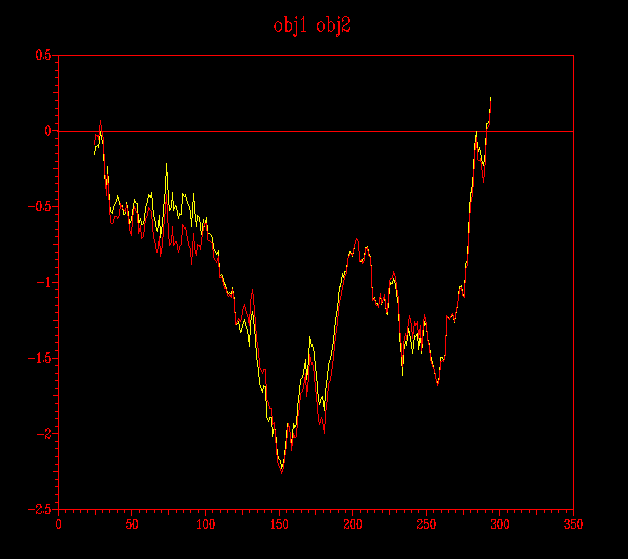This screenshot has width=628, height=559.
Task: Click the 350 x-axis tick label
Action: pos(573,523)
